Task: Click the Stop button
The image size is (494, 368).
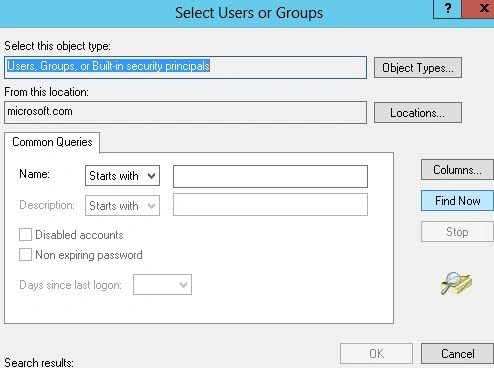Action: 457,232
